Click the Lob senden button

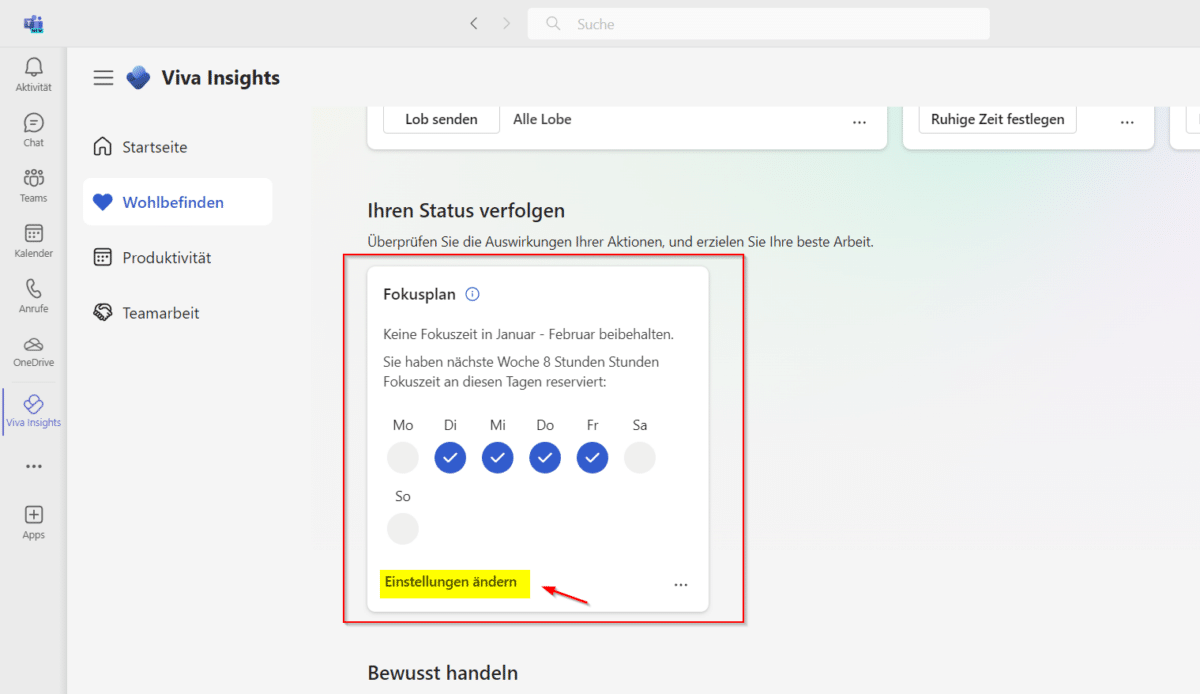(441, 120)
